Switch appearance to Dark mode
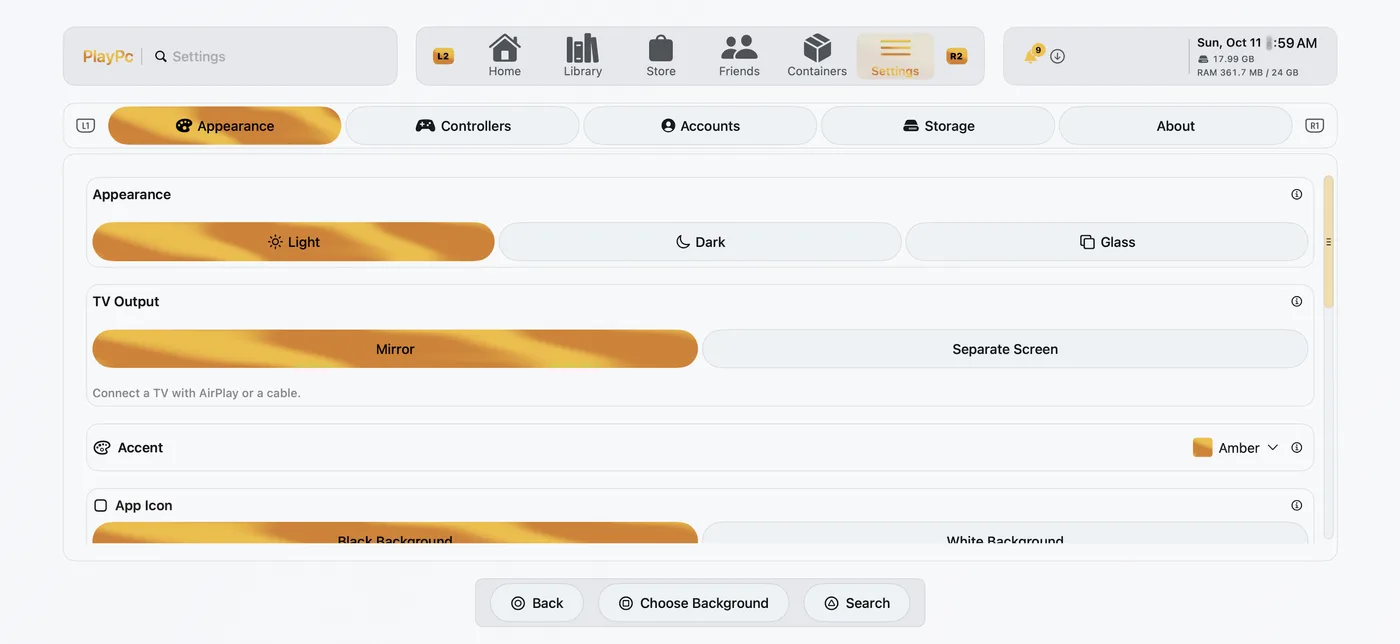The height and width of the screenshot is (644, 1400). pos(700,242)
